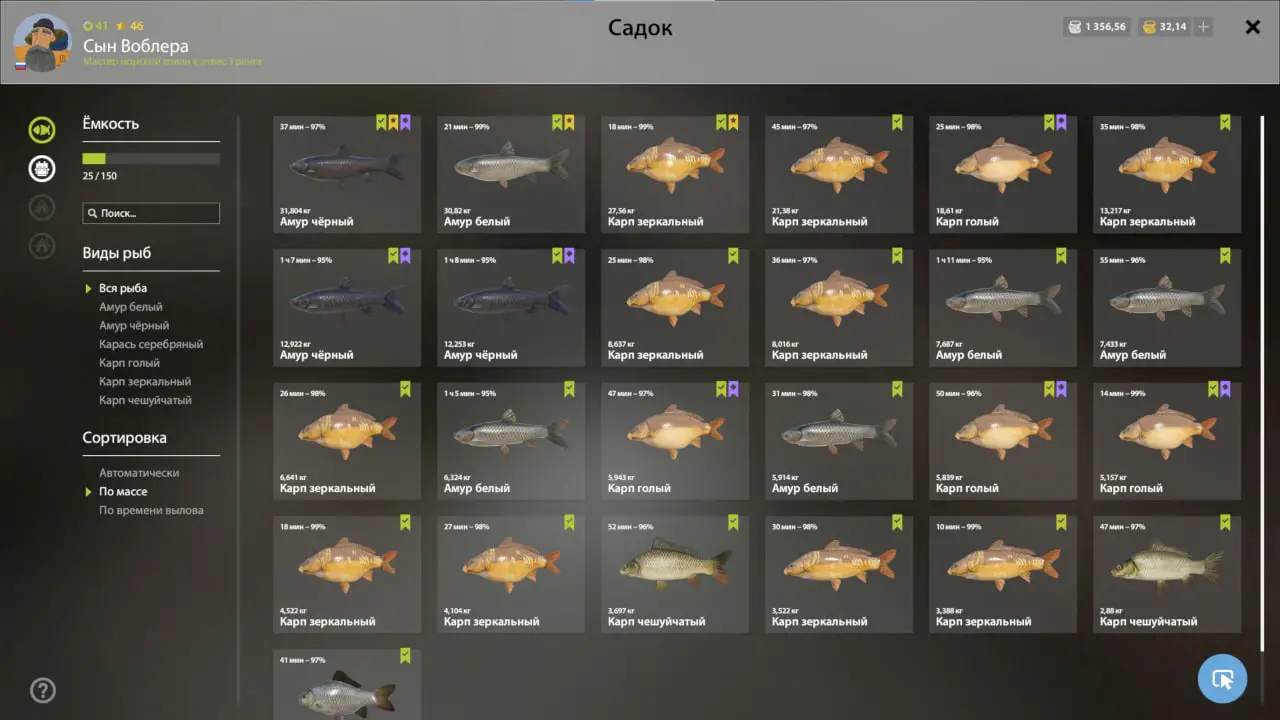
Task: Select the fish keepnet icon in sidebar
Action: coord(42,129)
